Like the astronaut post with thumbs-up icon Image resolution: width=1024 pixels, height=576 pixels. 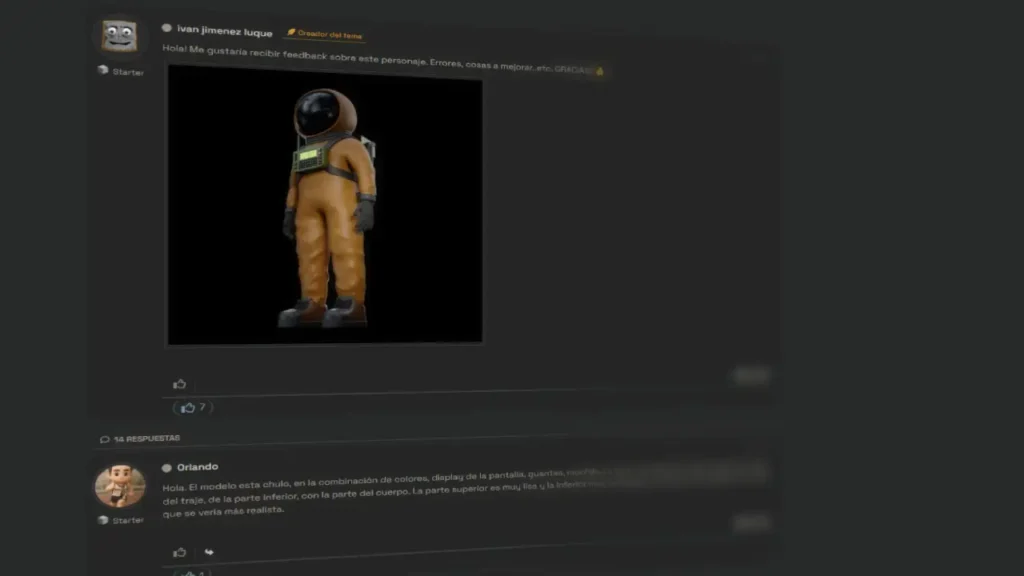point(180,383)
